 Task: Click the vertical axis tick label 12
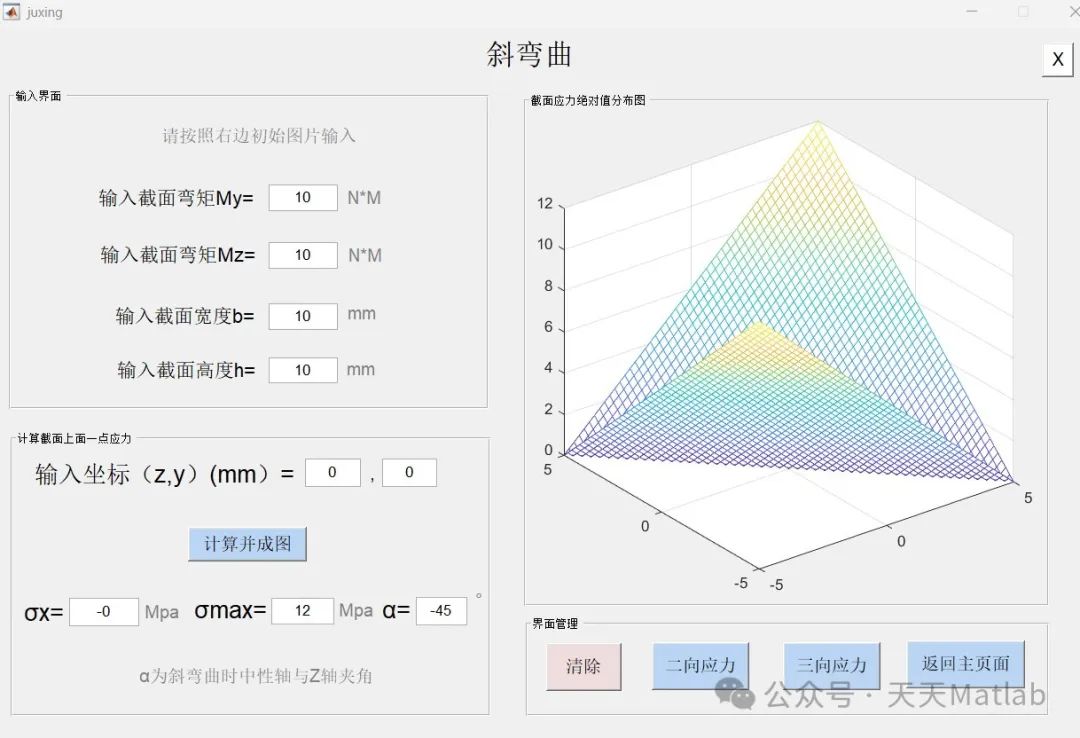(x=545, y=203)
